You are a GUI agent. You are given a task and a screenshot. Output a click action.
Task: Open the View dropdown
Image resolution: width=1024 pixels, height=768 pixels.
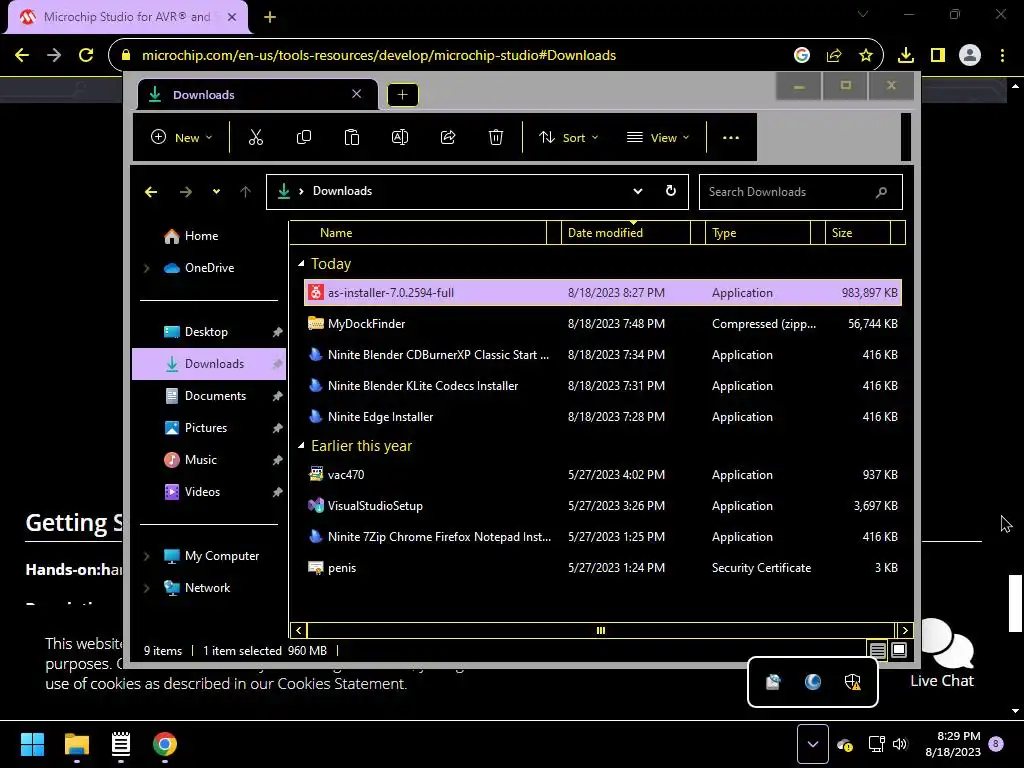pos(658,137)
